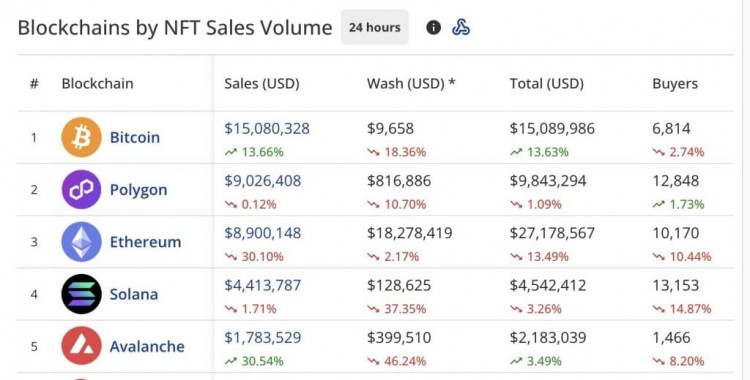Sort table by Total (USD) column header
This screenshot has height=380, width=750.
point(547,84)
